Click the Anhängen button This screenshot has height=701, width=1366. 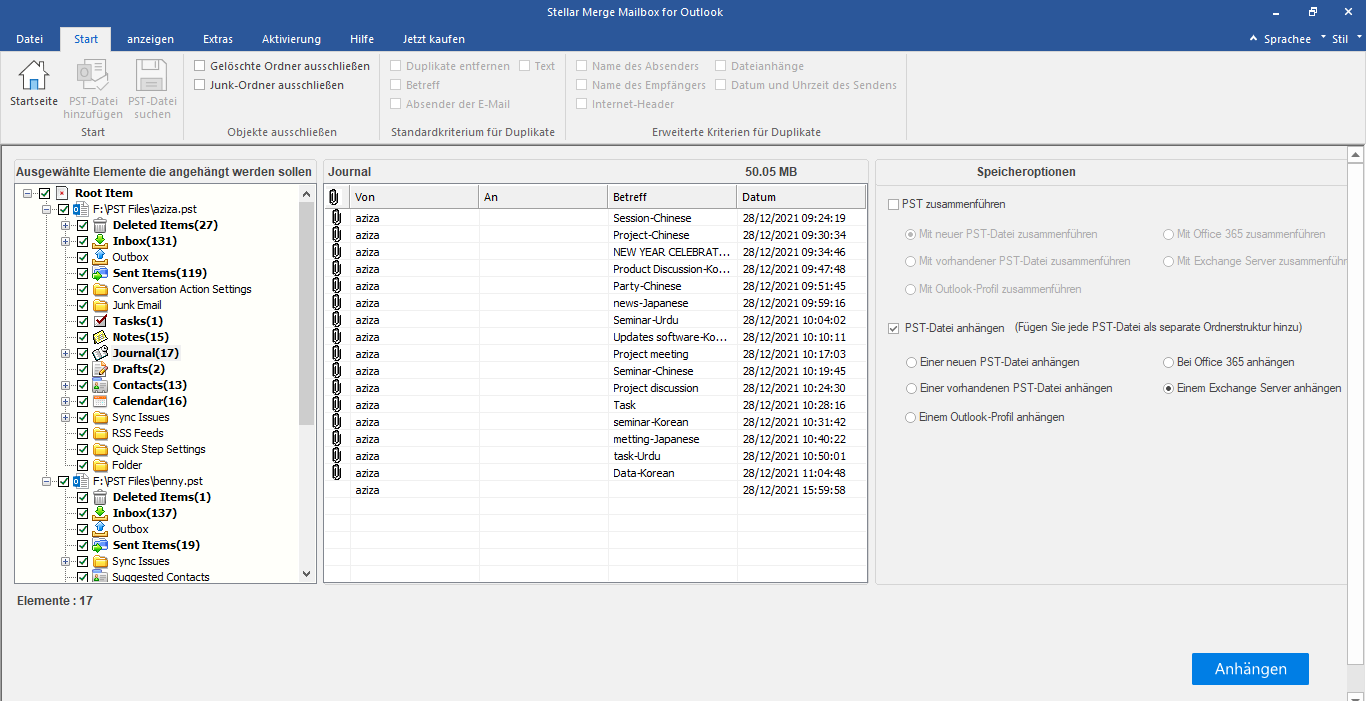(1250, 669)
